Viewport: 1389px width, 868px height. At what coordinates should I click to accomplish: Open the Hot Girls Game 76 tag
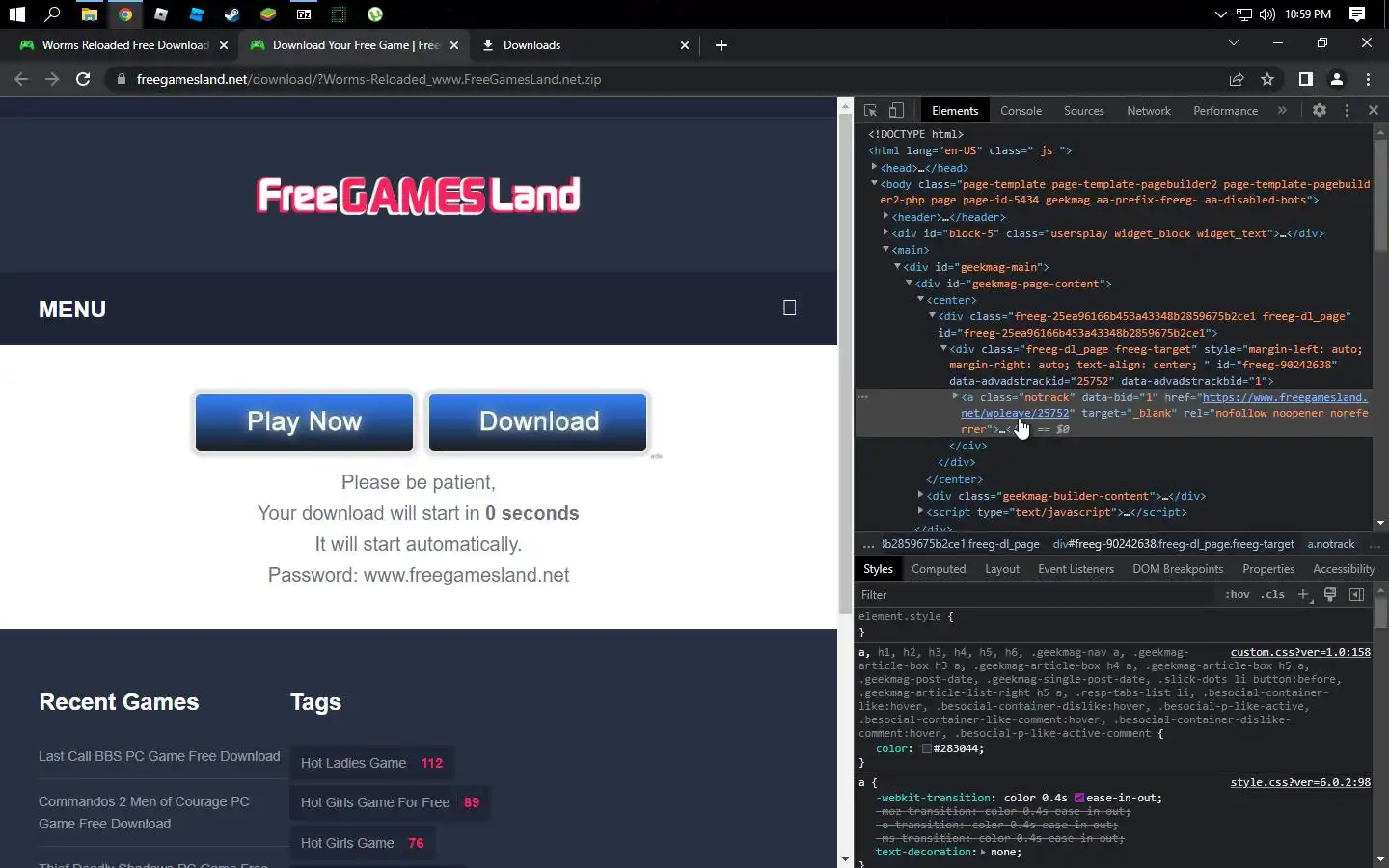click(x=362, y=843)
